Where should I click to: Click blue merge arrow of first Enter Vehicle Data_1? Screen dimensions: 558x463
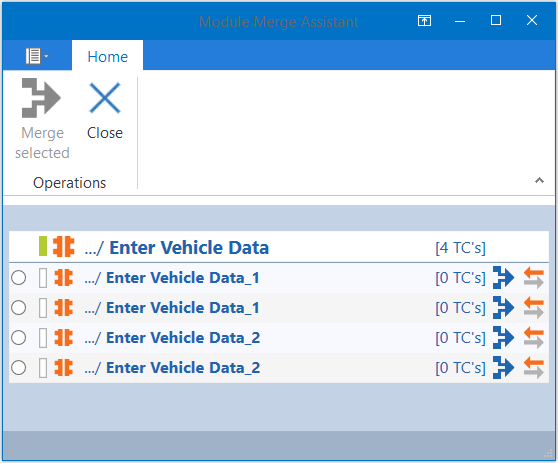pyautogui.click(x=503, y=277)
